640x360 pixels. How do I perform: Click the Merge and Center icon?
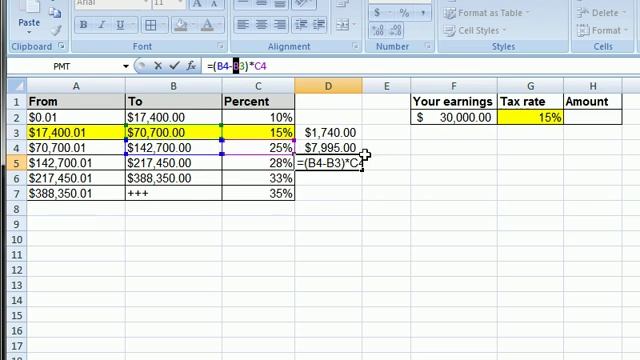[x=342, y=25]
